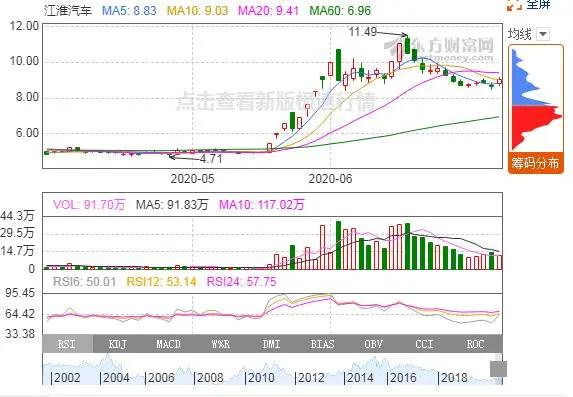This screenshot has width=573, height=397.
Task: Select the W&R indicator tab
Action: tap(220, 344)
